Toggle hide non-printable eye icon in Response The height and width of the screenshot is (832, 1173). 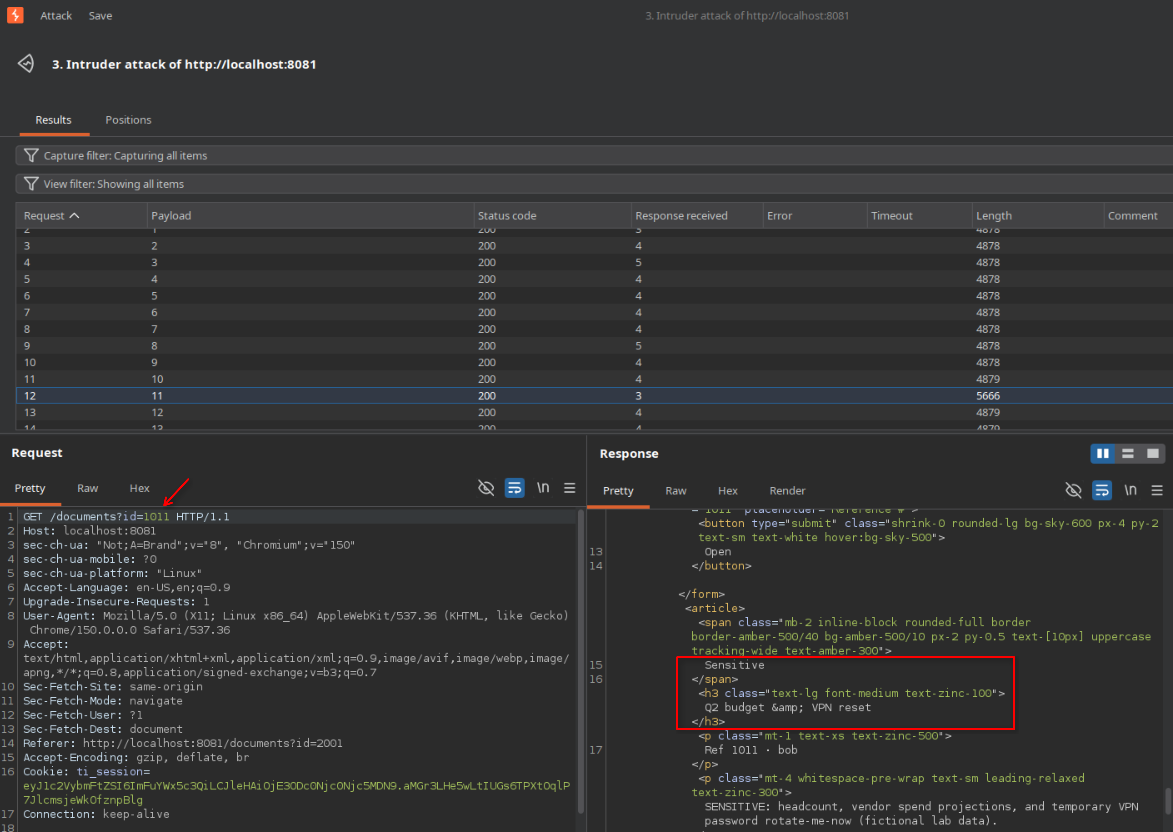pyautogui.click(x=1074, y=490)
